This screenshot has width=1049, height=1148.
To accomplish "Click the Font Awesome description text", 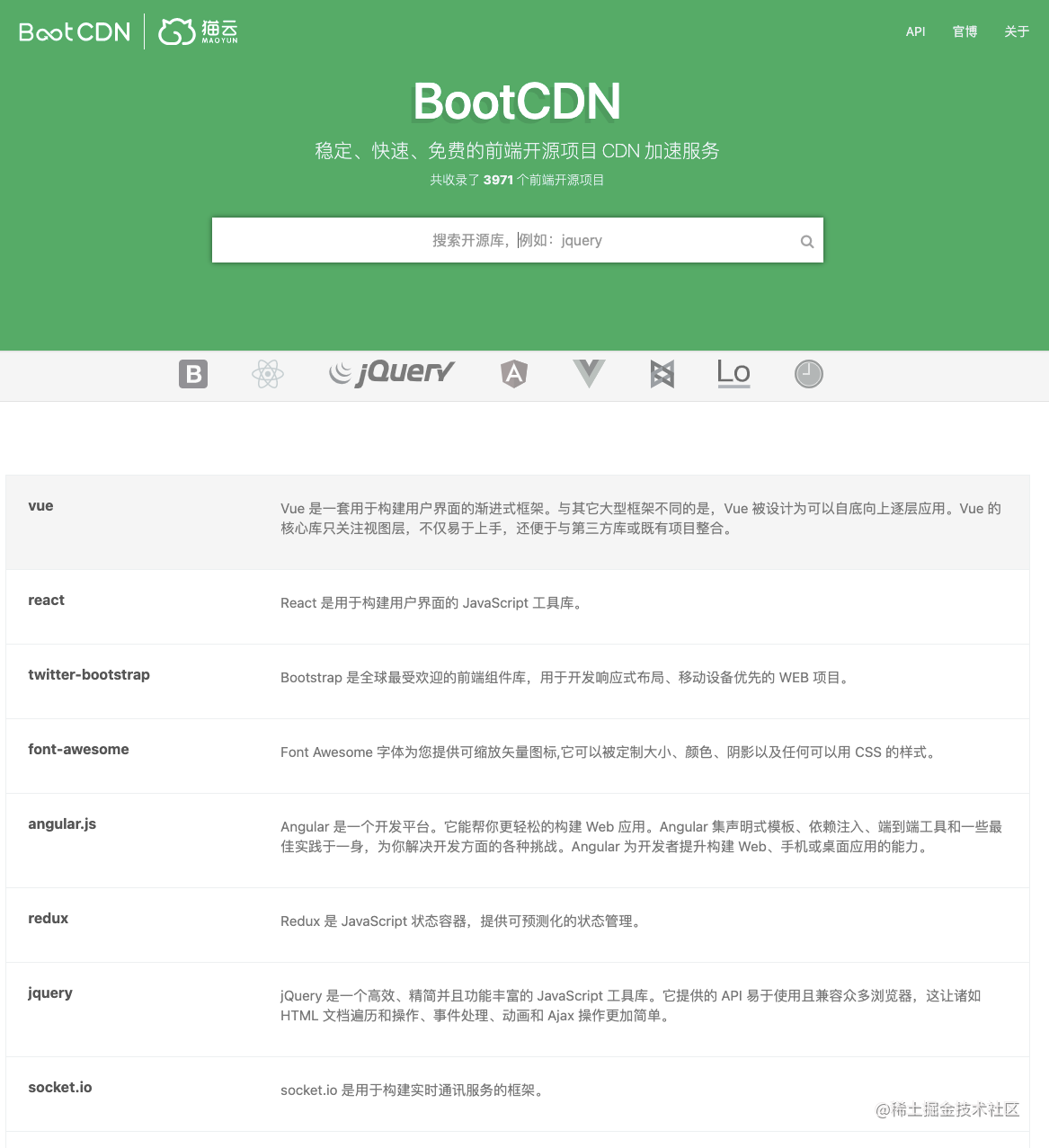I will pos(610,752).
